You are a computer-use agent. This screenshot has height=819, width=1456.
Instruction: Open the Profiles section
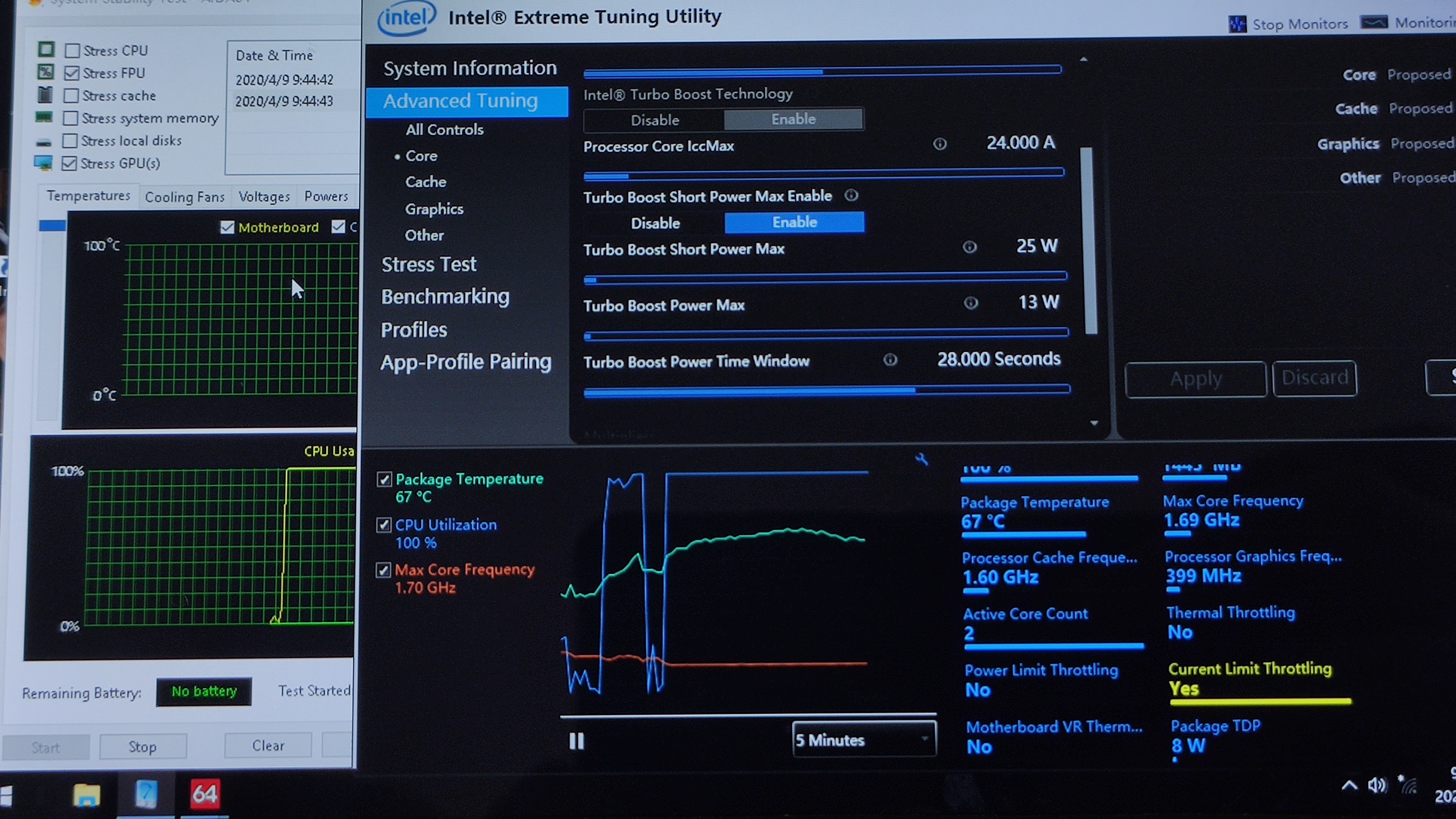(414, 330)
